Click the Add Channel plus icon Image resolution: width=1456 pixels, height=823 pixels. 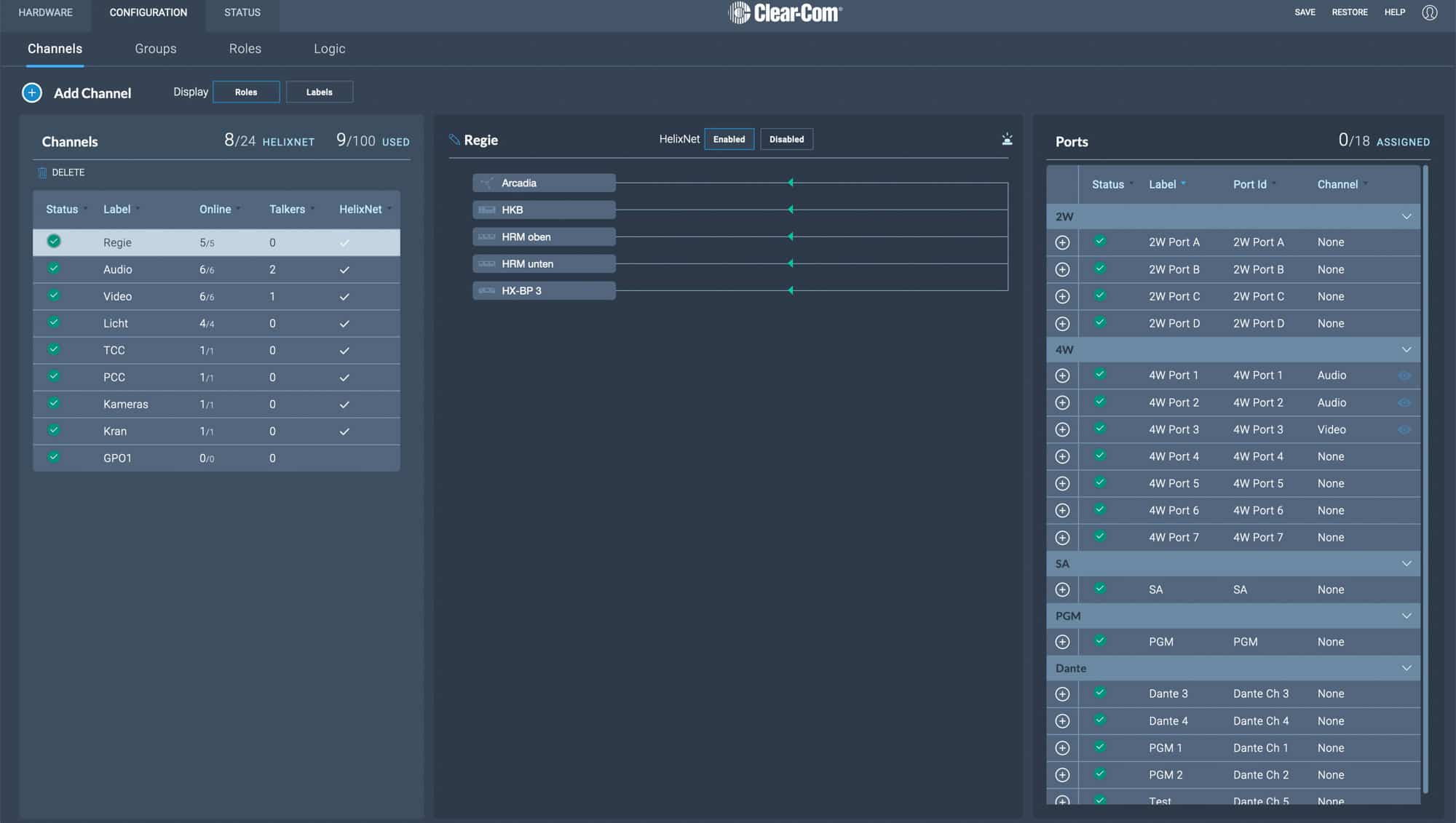[x=32, y=92]
